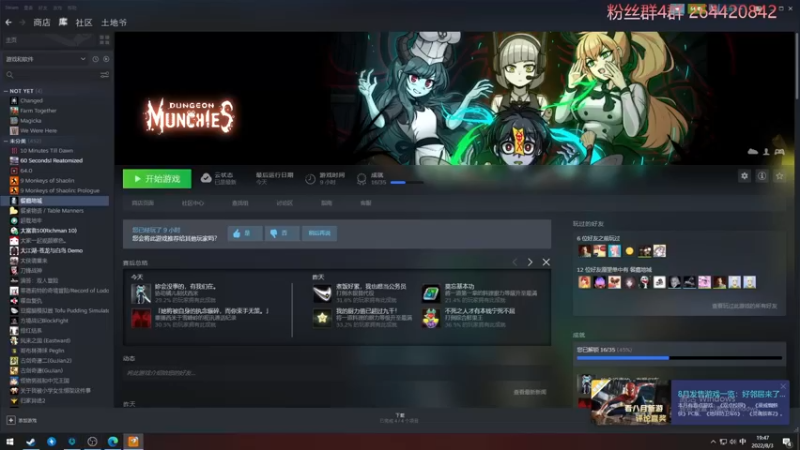This screenshot has width=800, height=450.
Task: Click the add game plus icon
Action: click(11, 420)
